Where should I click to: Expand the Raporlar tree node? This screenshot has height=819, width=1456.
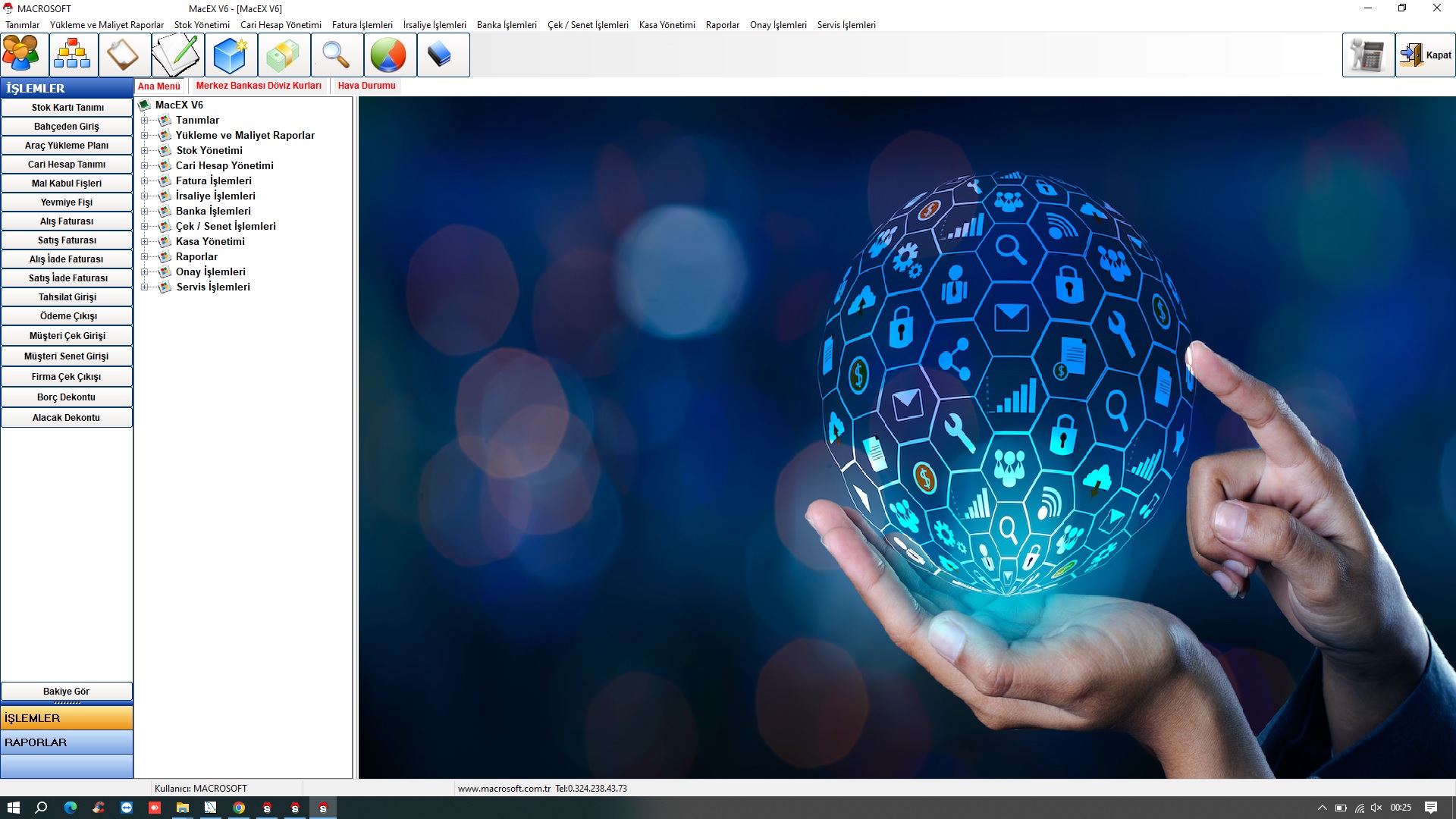coord(144,257)
